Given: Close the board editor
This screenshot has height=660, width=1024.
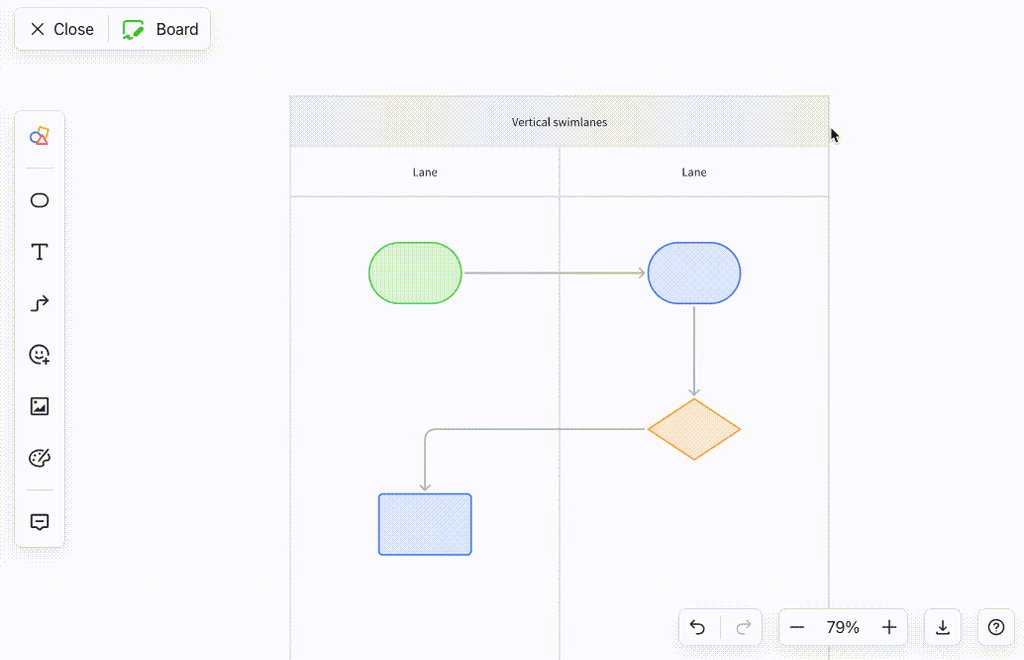Looking at the screenshot, I should pyautogui.click(x=60, y=29).
